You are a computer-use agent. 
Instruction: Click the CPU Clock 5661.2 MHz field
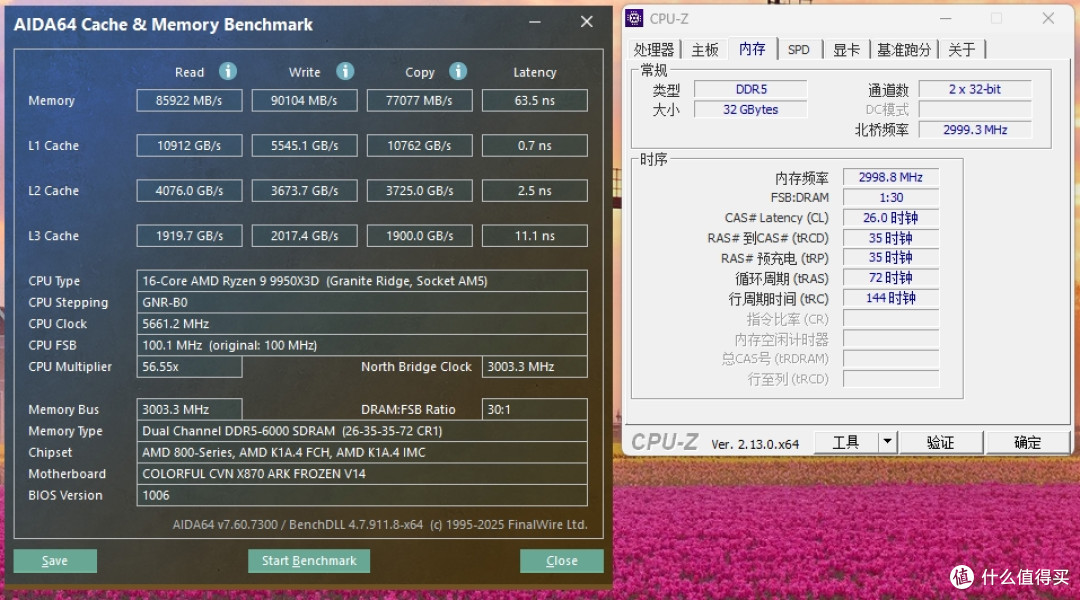[x=362, y=324]
